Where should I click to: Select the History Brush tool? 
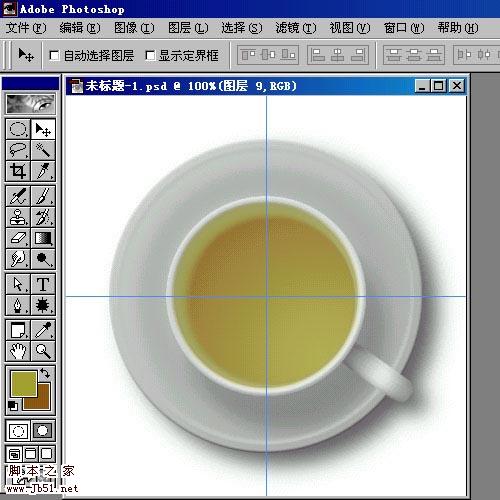43,217
